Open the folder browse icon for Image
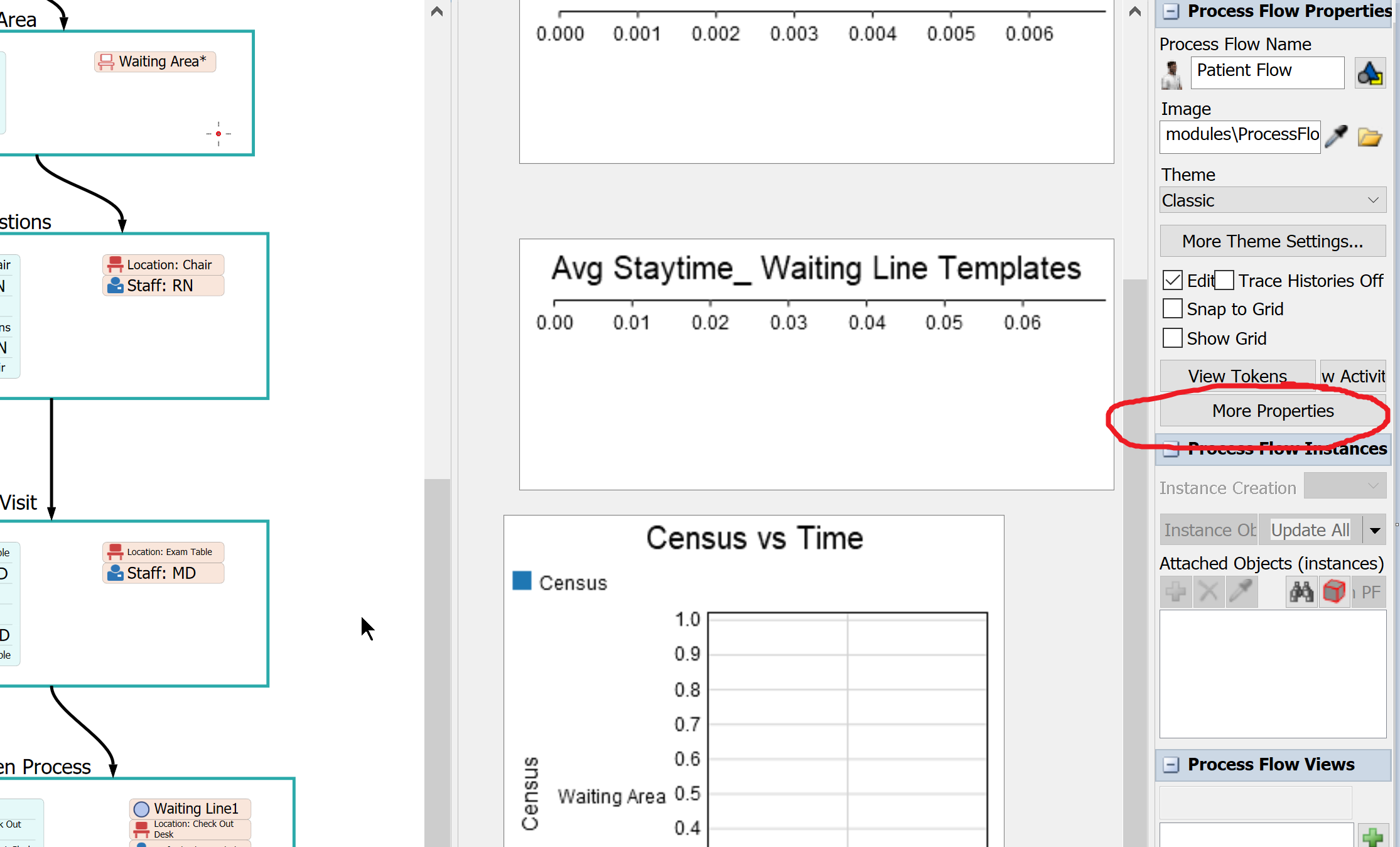Viewport: 1400px width, 847px height. click(1370, 137)
